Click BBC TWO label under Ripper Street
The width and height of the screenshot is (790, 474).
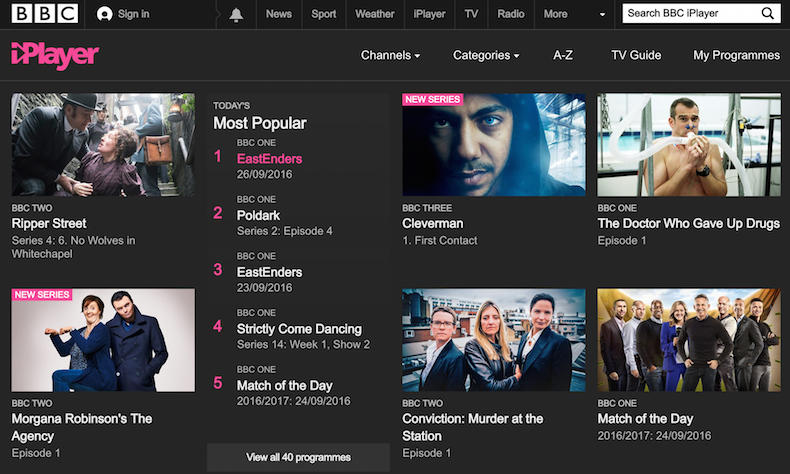click(x=32, y=208)
